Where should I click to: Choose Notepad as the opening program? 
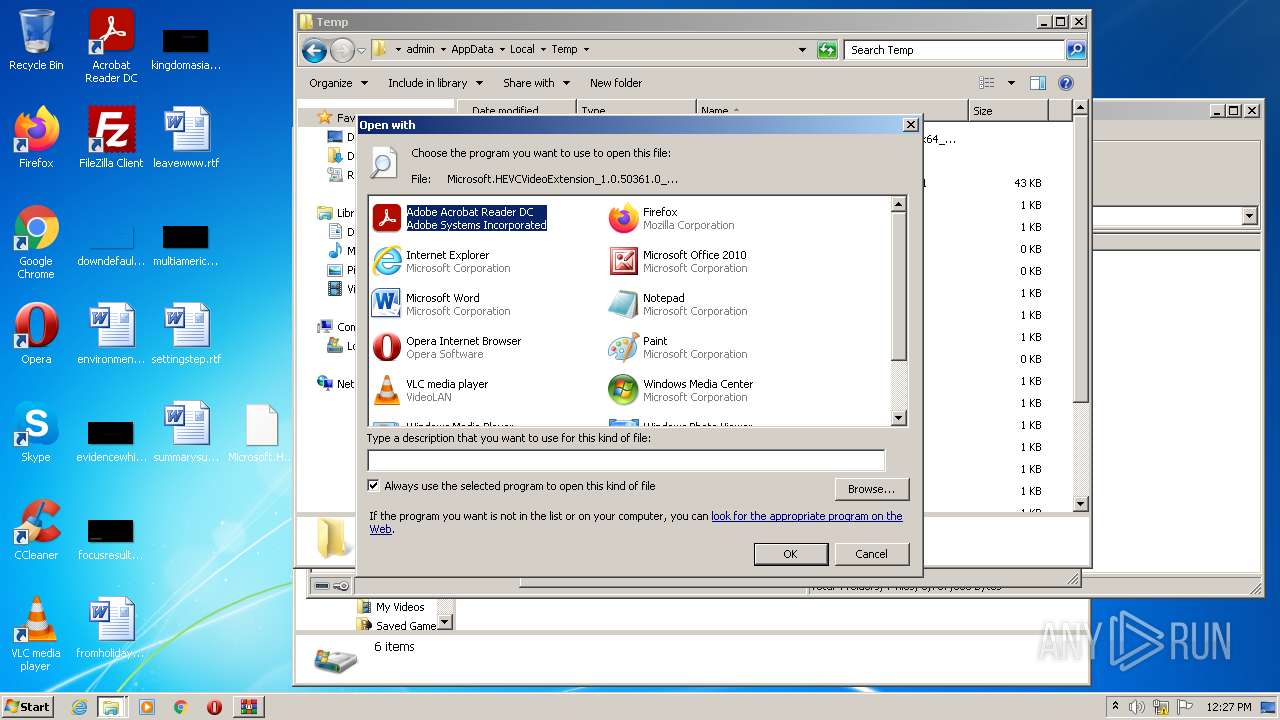point(678,304)
